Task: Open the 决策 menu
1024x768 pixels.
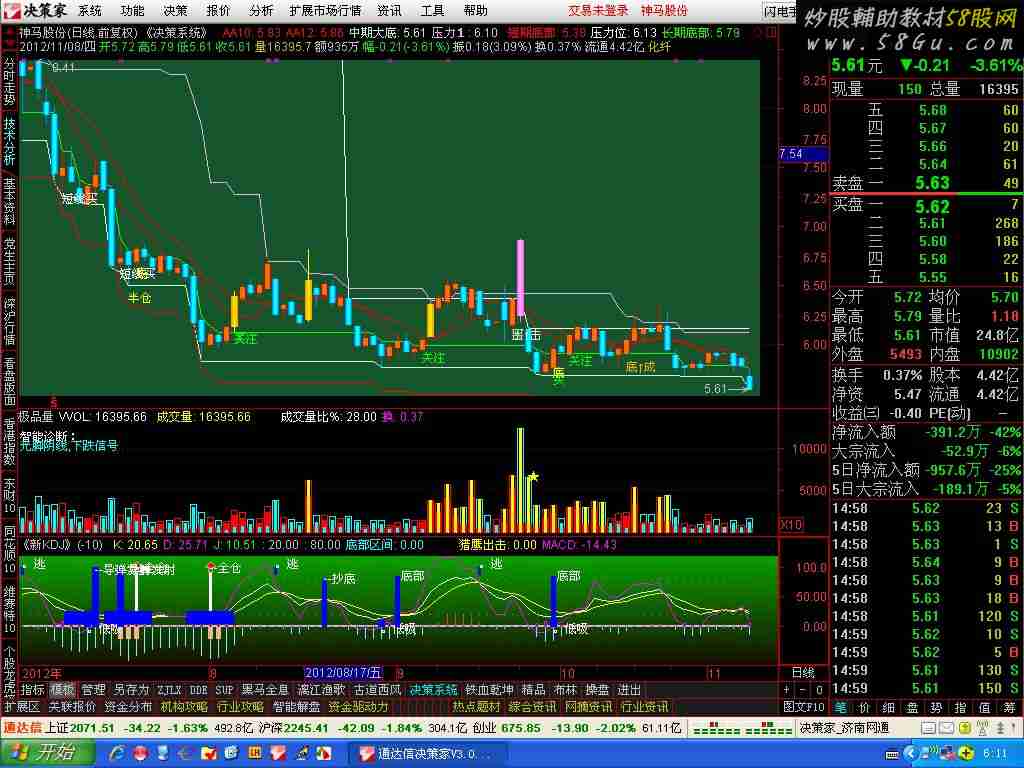Action: pos(175,10)
